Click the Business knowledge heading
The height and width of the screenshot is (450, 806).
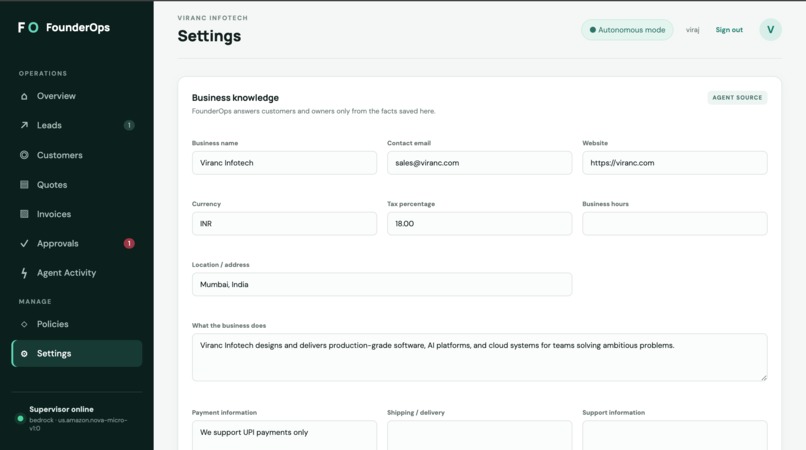pos(235,98)
